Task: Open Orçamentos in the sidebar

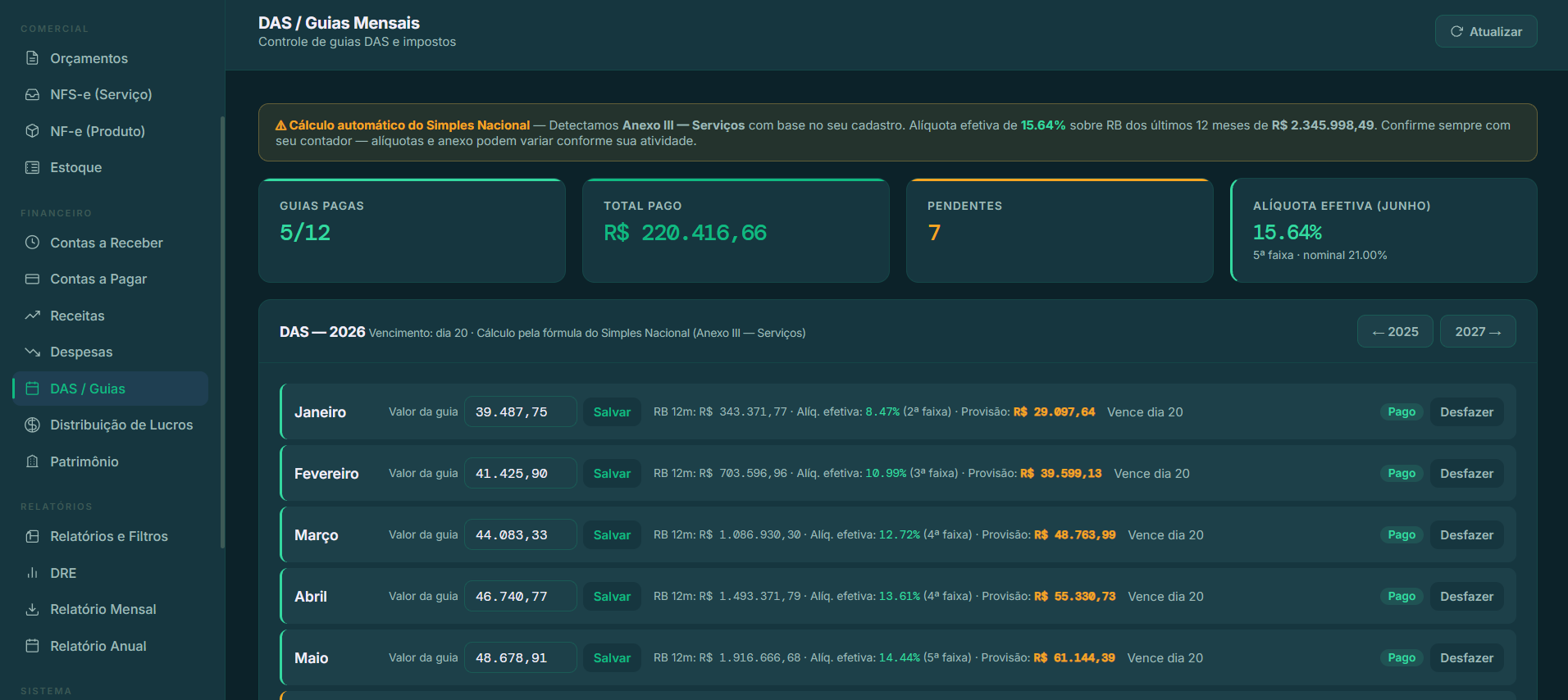Action: [x=111, y=58]
